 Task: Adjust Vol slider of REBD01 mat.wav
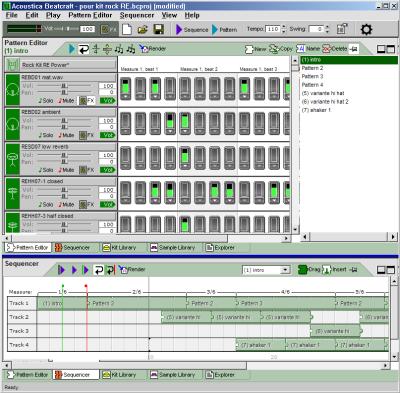click(64, 86)
